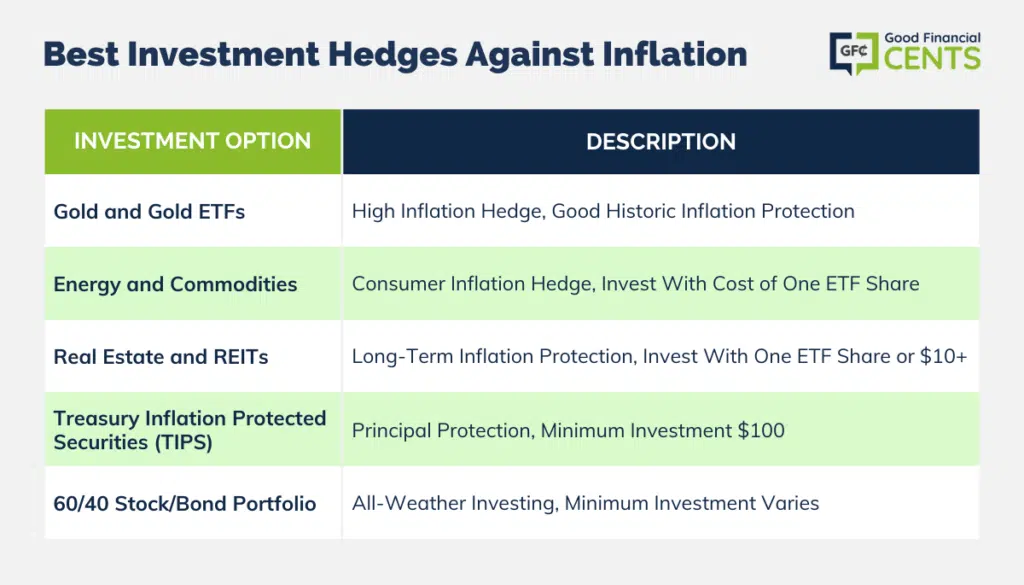
Task: Click the Principal Protection, Minimum Investment $100 text
Action: click(568, 430)
